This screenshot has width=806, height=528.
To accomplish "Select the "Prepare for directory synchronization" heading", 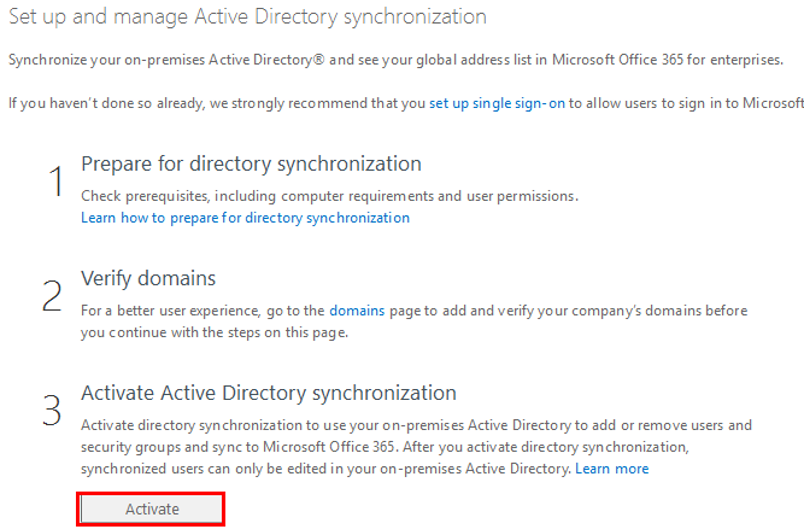I will [251, 163].
